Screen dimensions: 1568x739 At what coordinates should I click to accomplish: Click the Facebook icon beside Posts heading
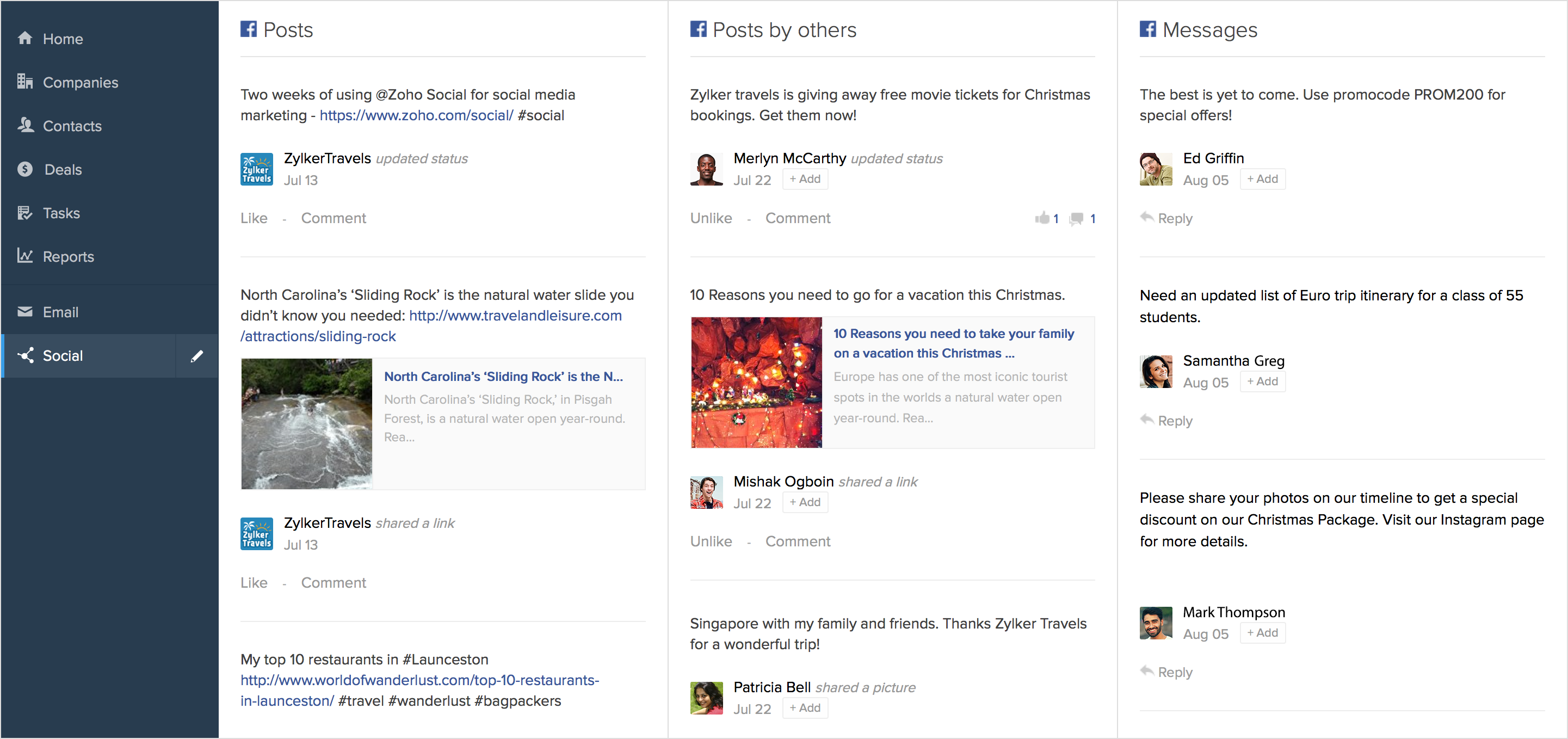pos(248,29)
